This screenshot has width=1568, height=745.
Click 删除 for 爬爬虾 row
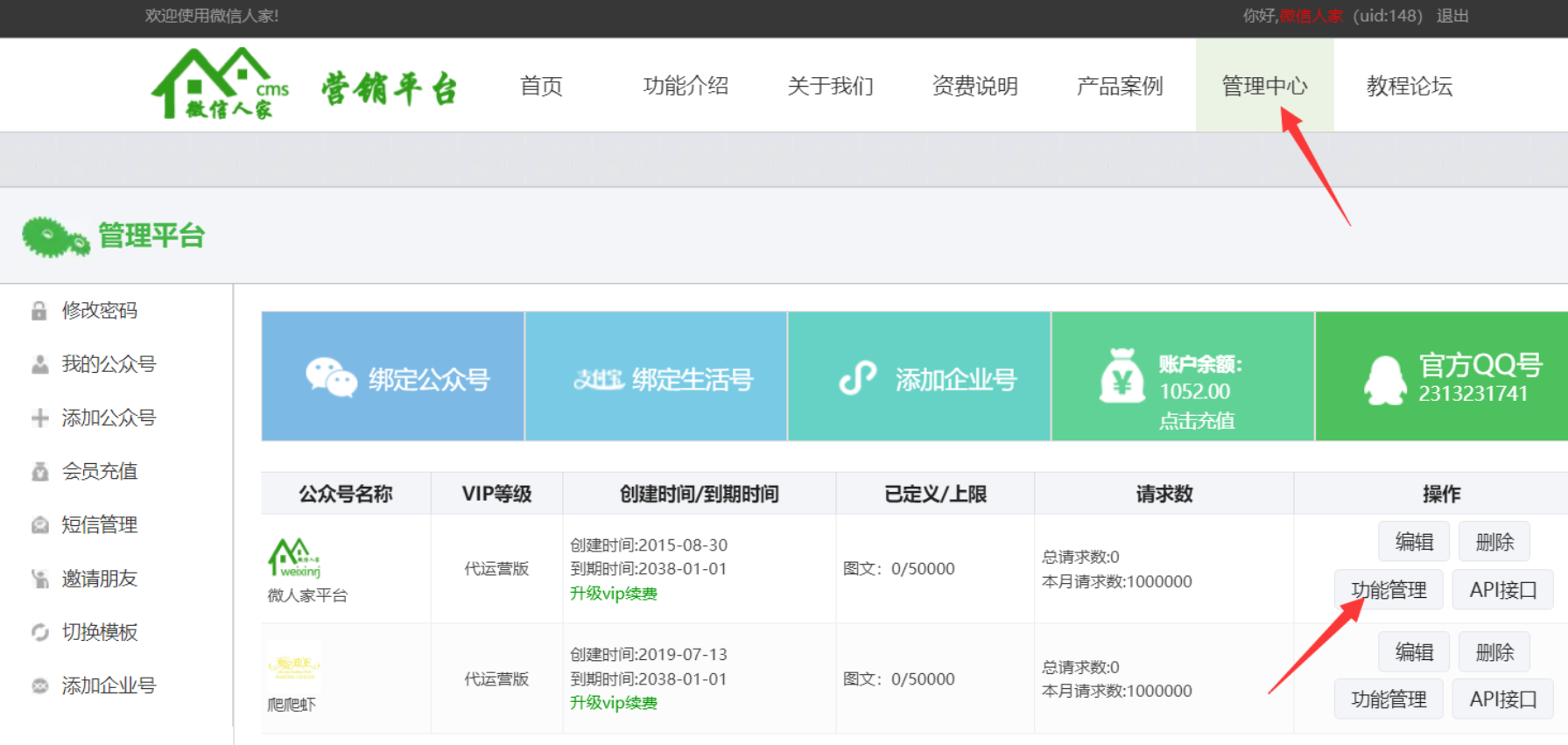1494,652
